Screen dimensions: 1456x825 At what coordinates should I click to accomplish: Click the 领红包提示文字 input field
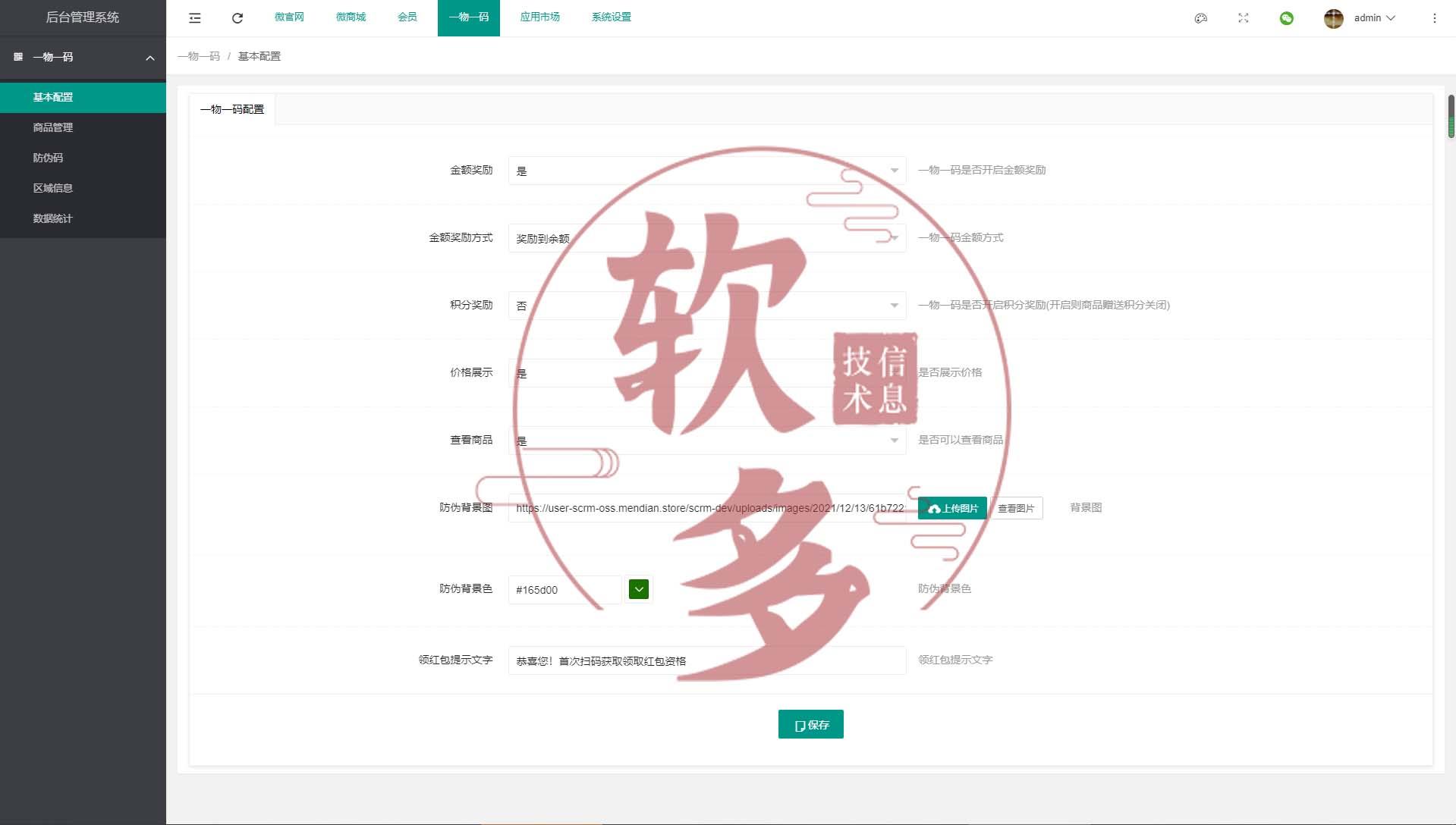tap(707, 660)
